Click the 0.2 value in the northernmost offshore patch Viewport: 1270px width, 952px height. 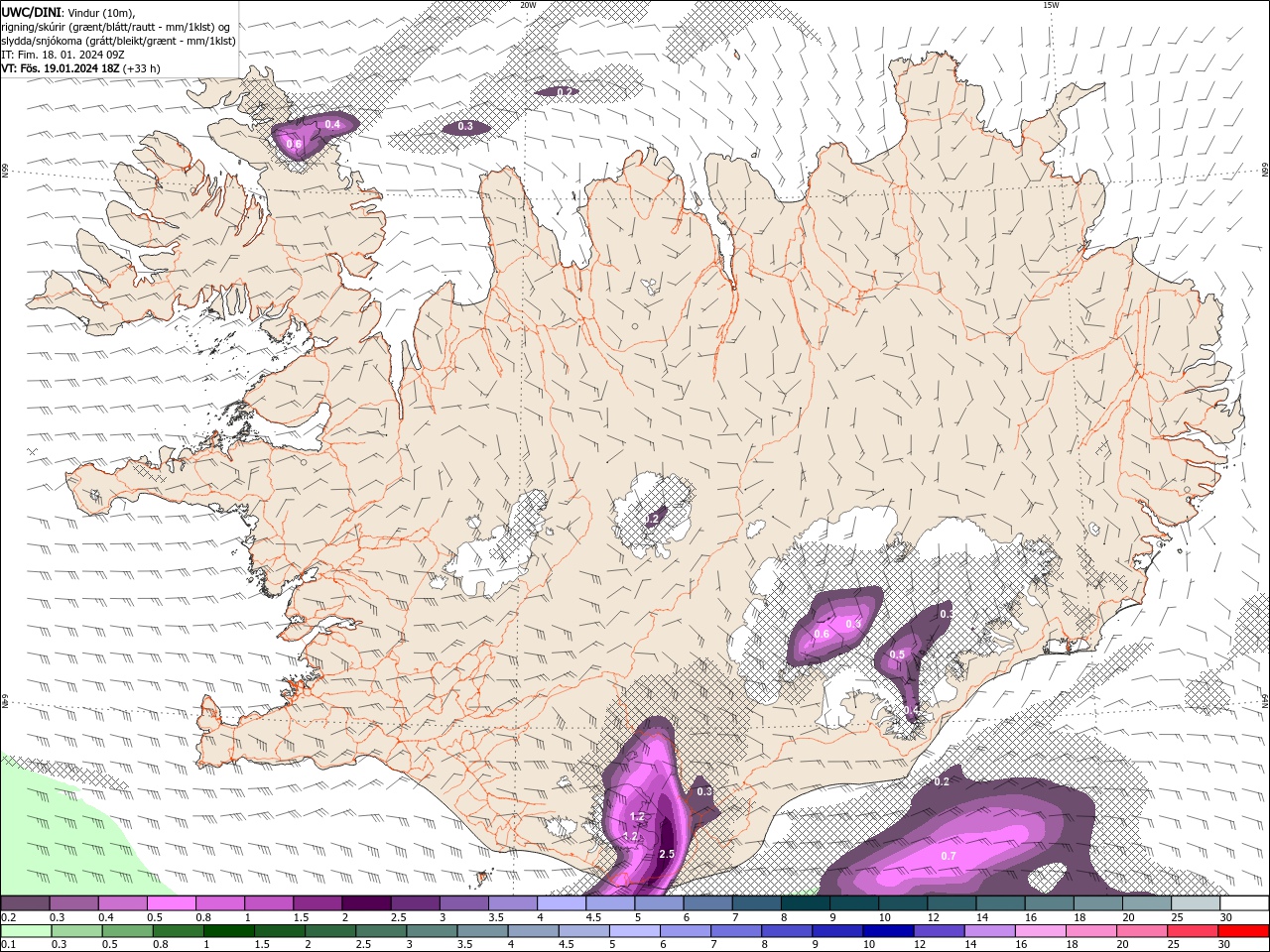[x=565, y=91]
